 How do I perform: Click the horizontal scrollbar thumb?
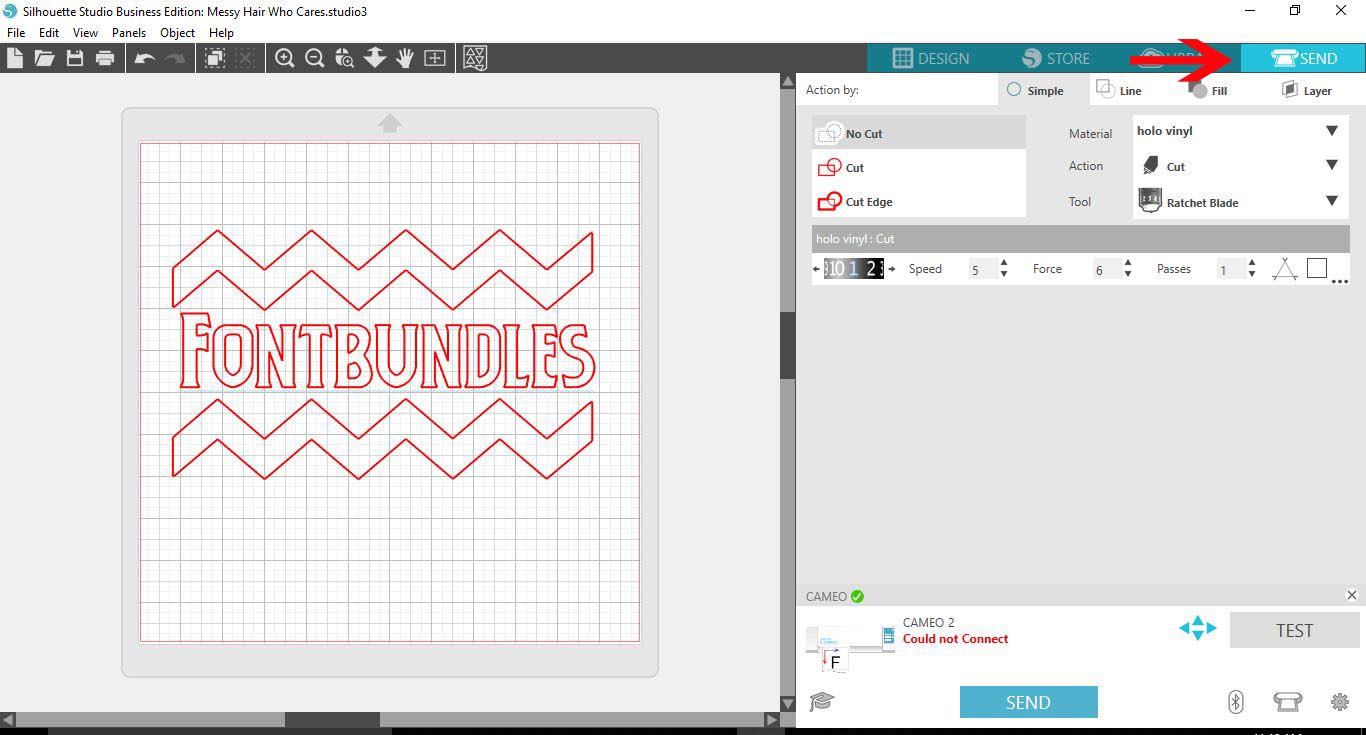332,719
